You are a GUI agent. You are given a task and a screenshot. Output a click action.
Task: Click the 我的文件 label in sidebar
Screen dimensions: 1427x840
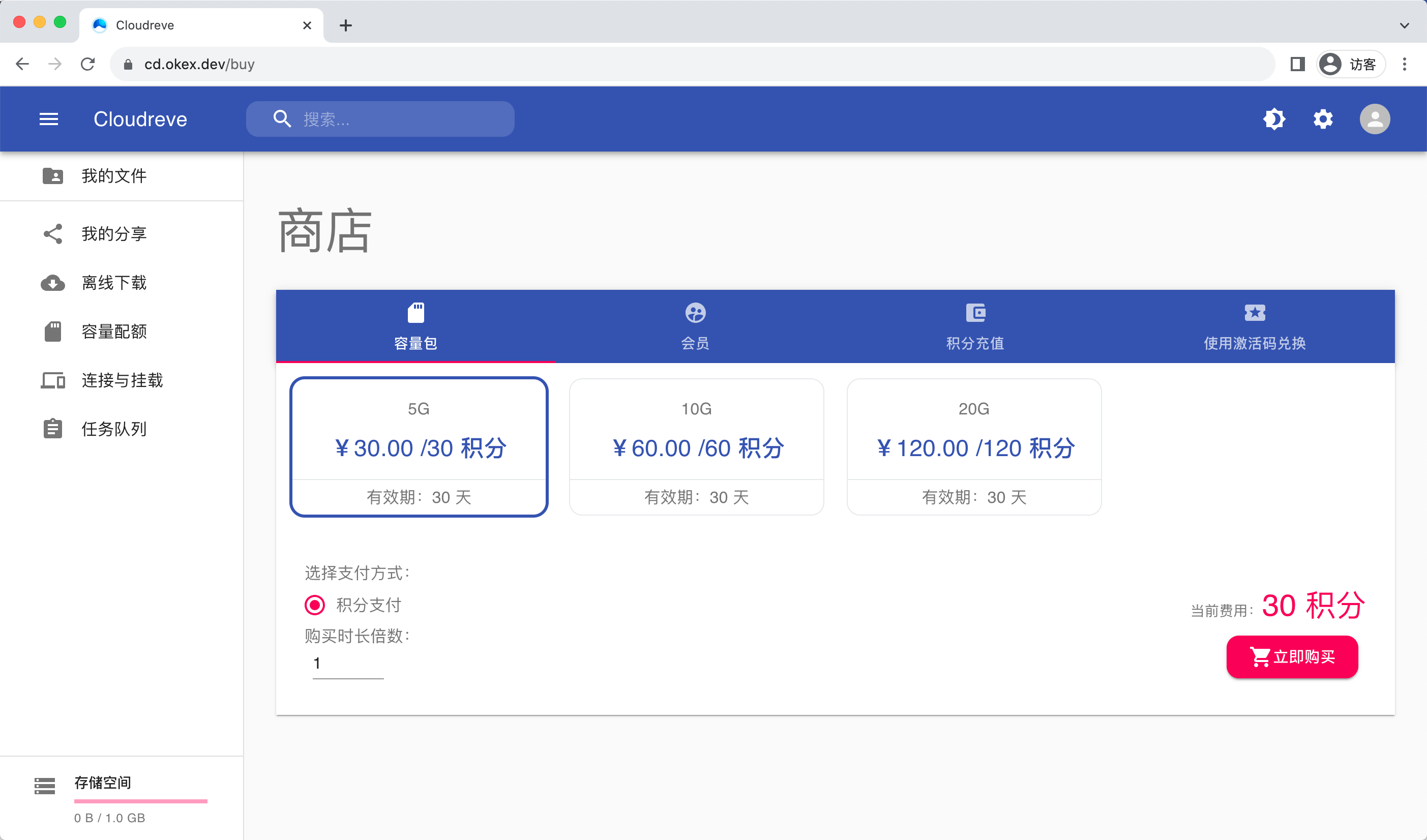point(114,176)
